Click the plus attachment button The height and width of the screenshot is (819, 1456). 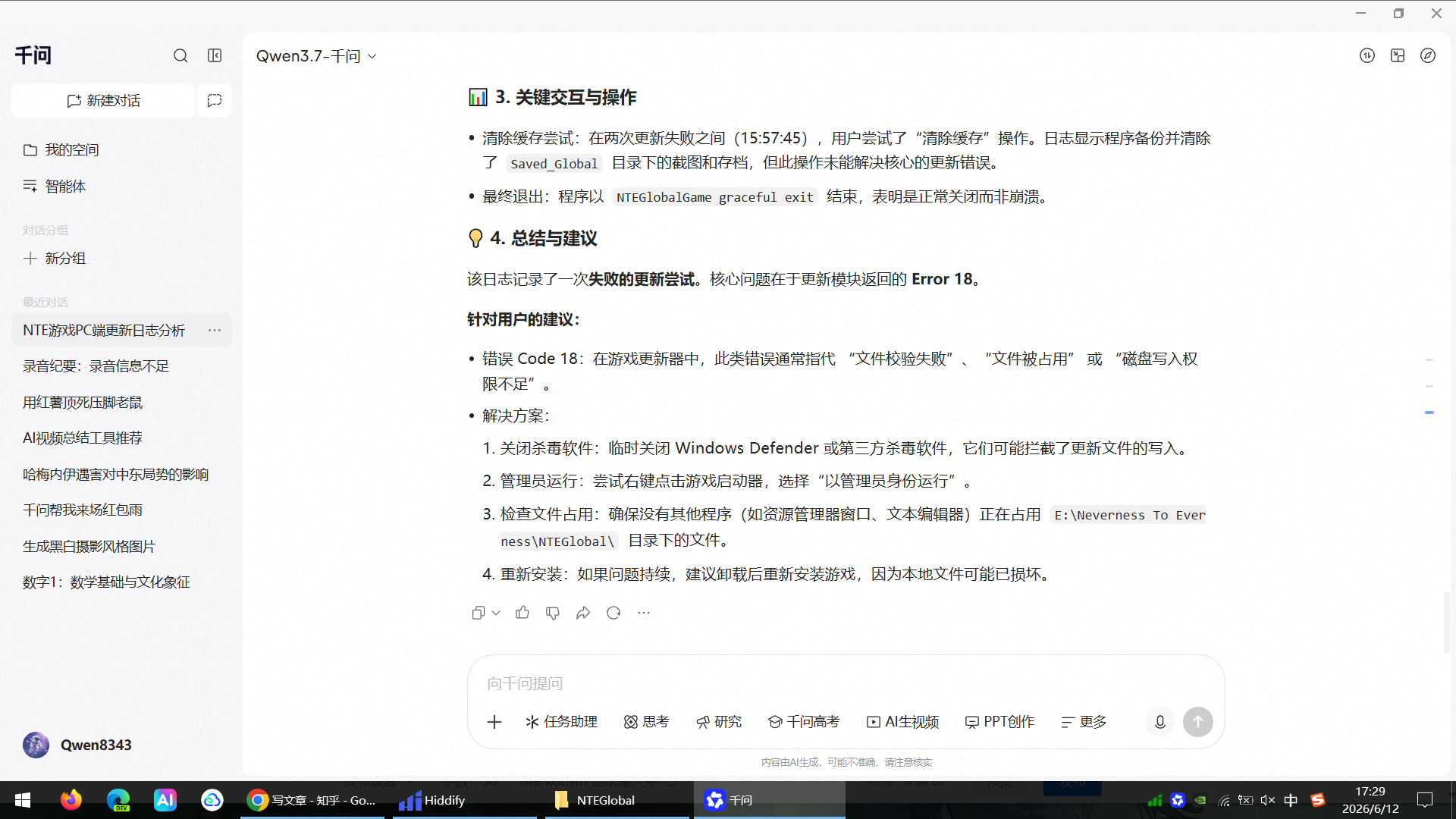click(x=494, y=722)
